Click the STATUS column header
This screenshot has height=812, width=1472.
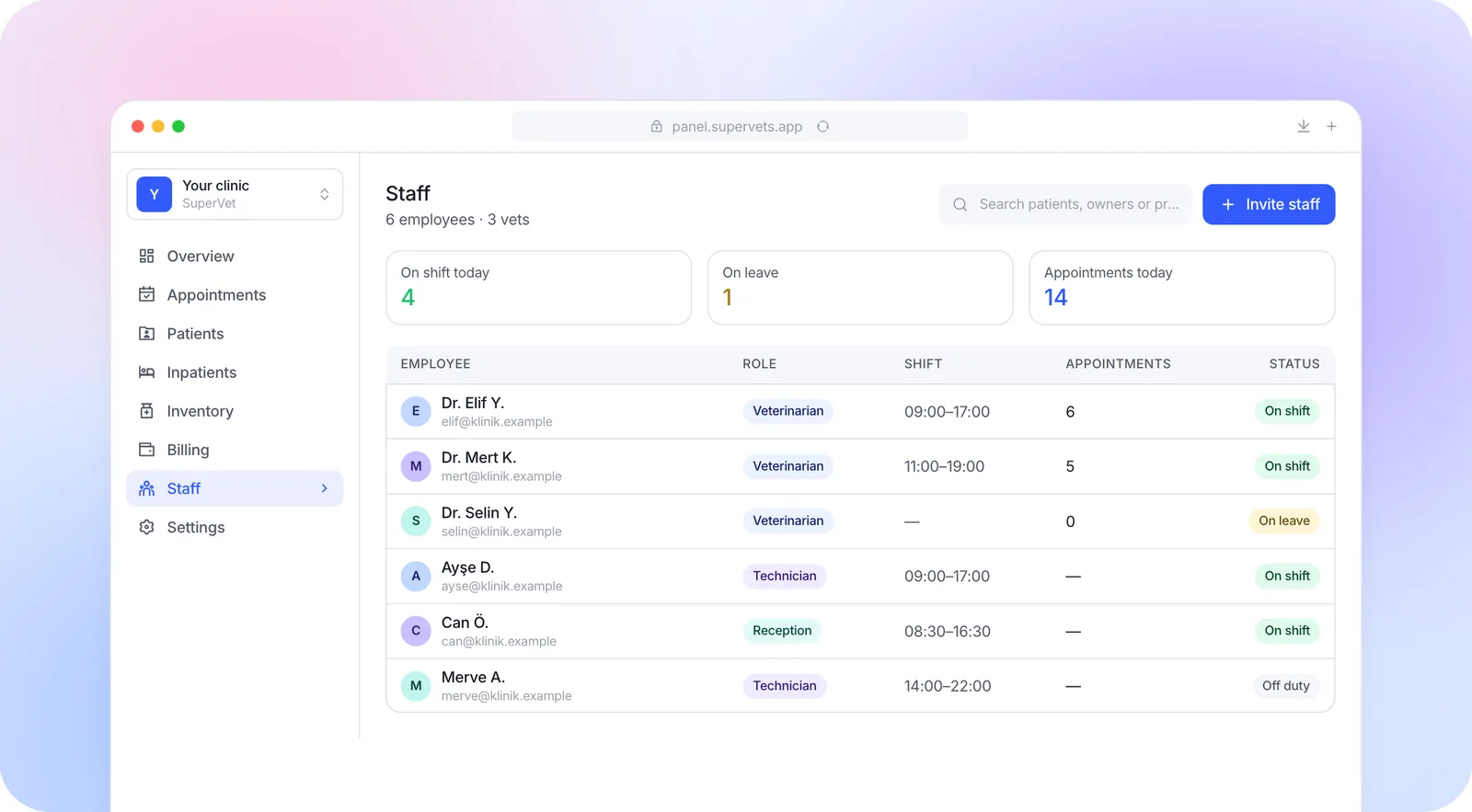click(x=1294, y=364)
